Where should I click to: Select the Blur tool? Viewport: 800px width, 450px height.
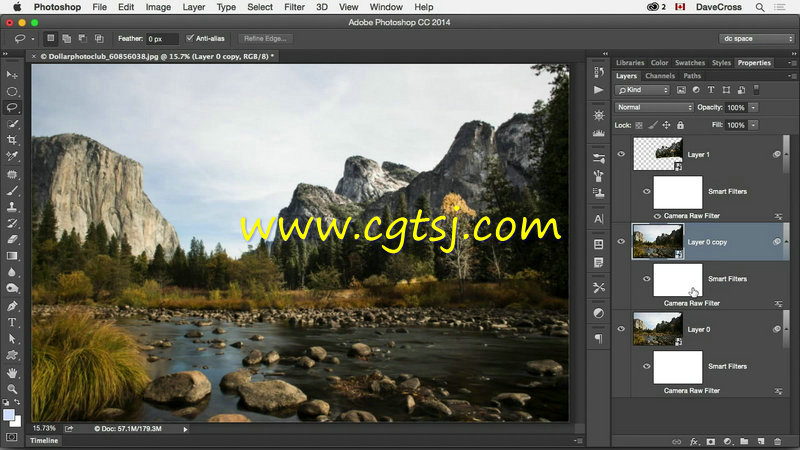(12, 272)
